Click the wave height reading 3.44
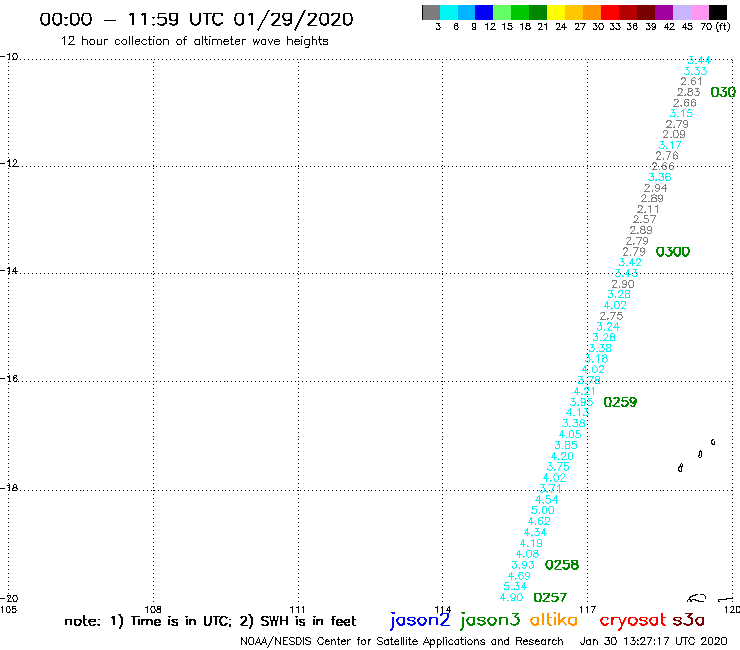 pyautogui.click(x=699, y=60)
